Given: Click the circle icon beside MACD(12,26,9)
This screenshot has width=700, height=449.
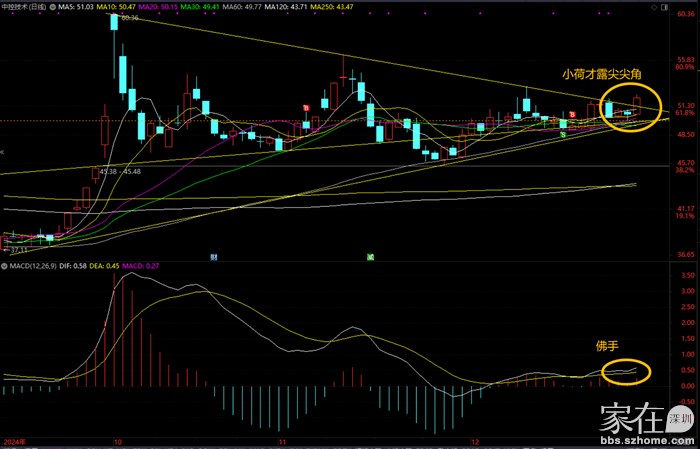Looking at the screenshot, I should point(5,267).
